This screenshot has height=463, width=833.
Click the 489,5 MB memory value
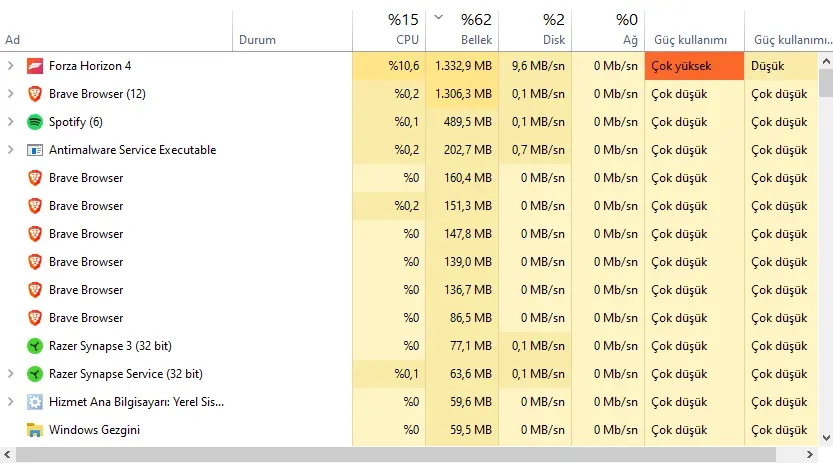click(468, 122)
